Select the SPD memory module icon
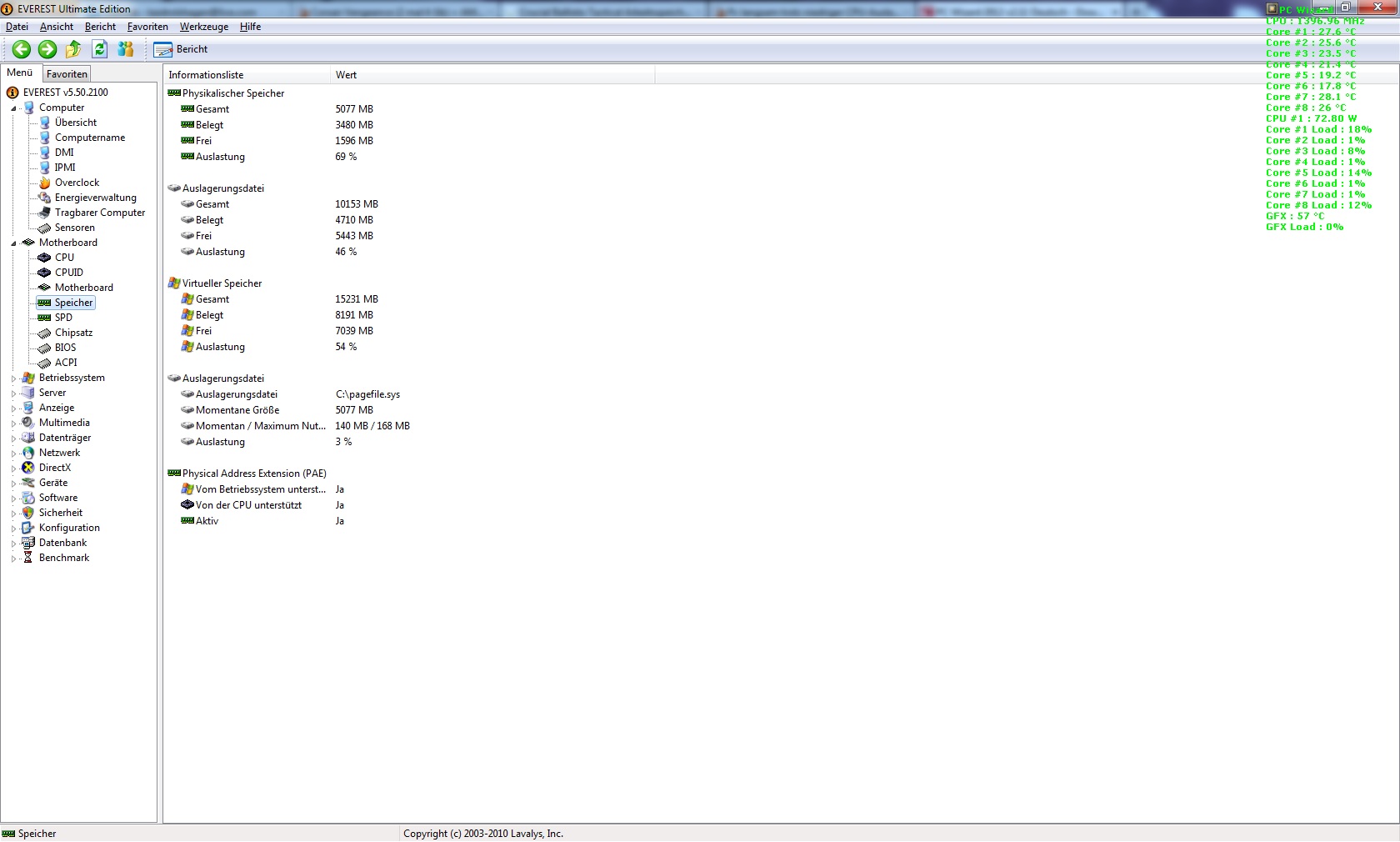The image size is (1400, 842). coord(45,318)
